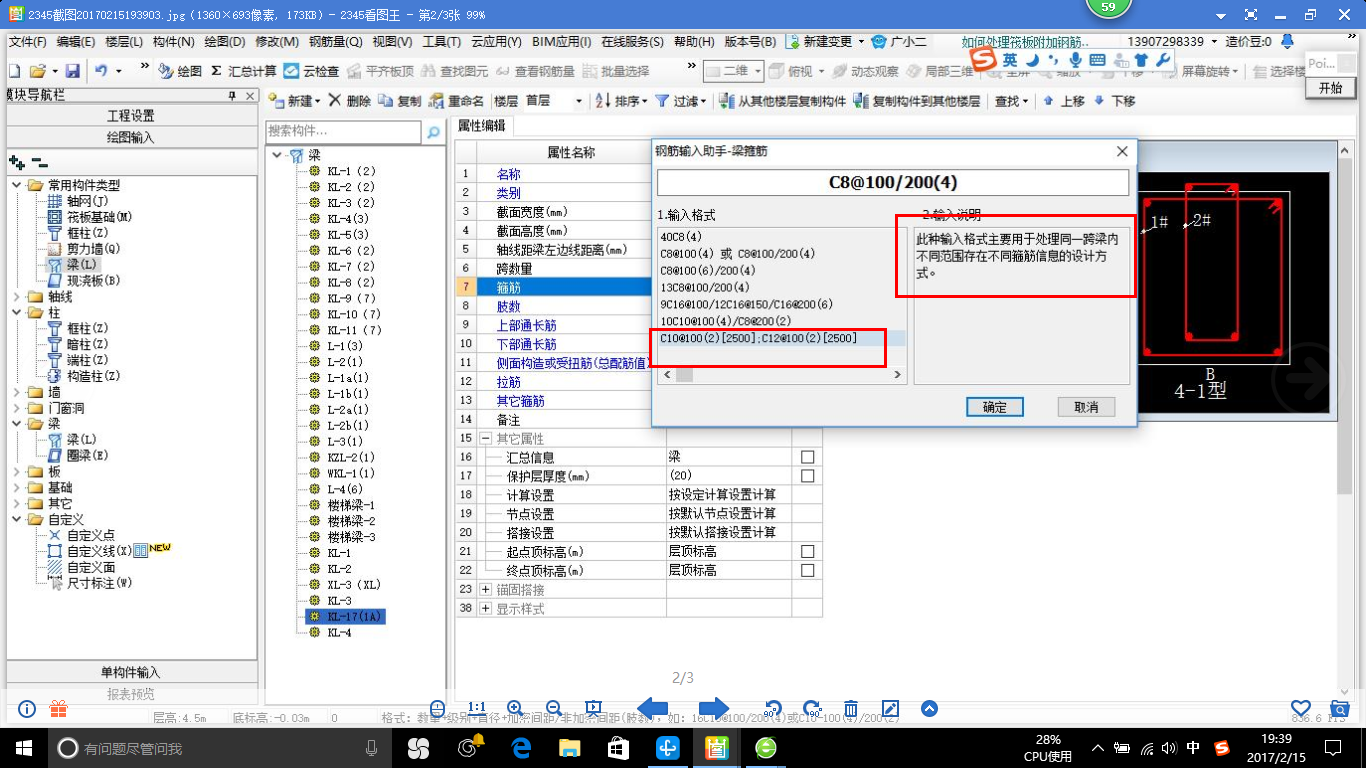Go to next image with right arrow

[713, 708]
